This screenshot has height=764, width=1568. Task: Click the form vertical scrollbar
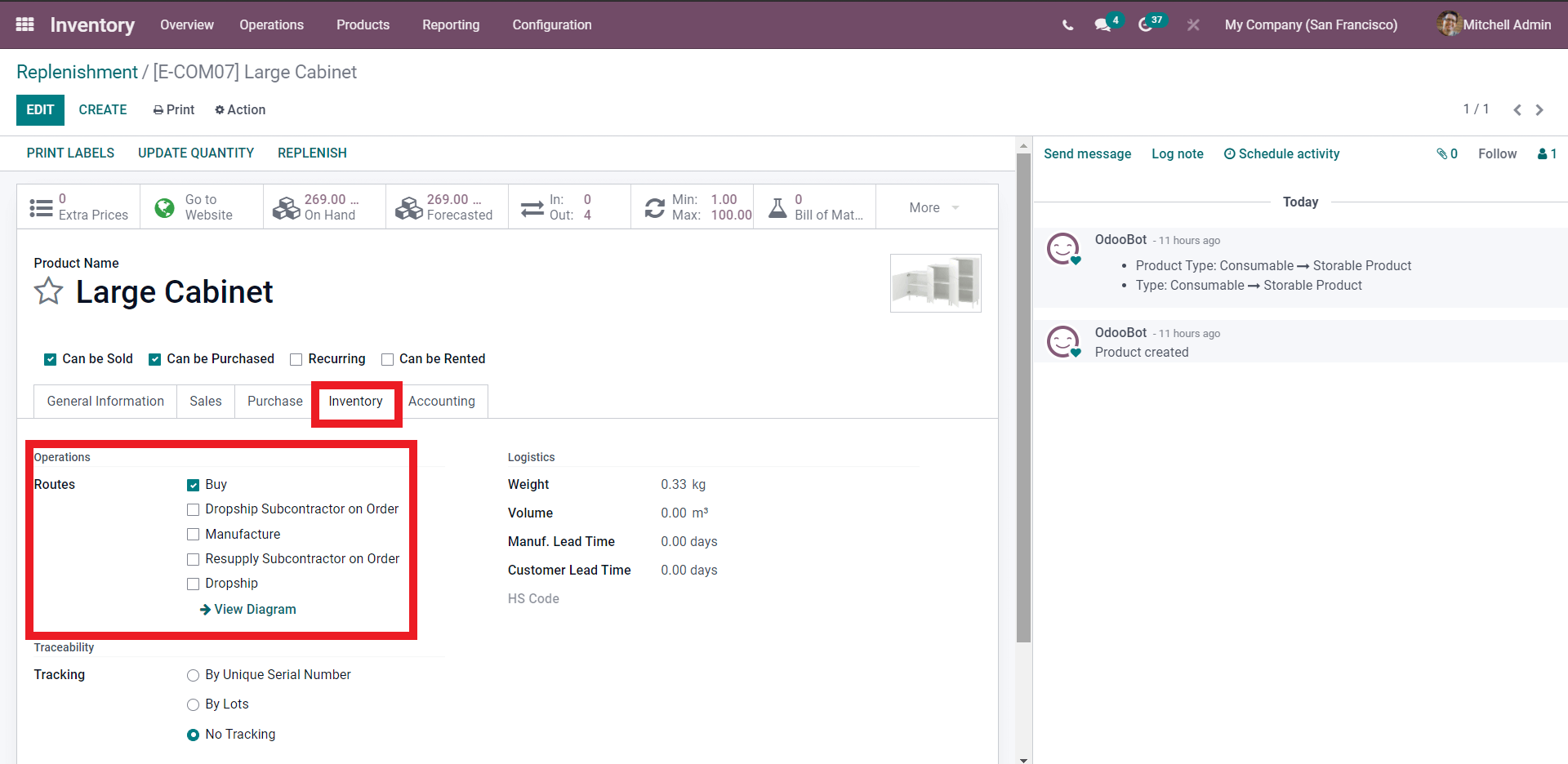(1023, 399)
